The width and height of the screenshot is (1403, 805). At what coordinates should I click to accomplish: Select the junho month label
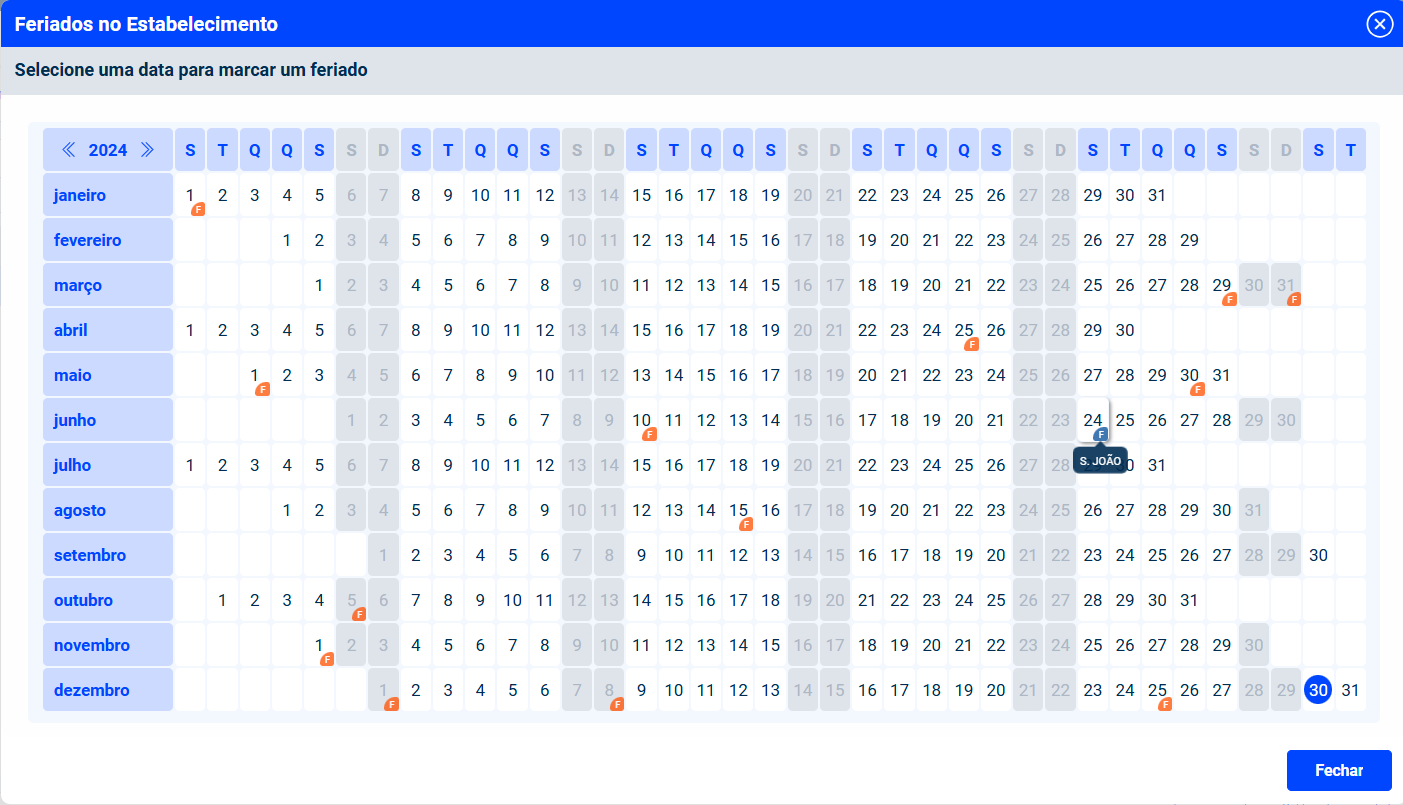(108, 420)
